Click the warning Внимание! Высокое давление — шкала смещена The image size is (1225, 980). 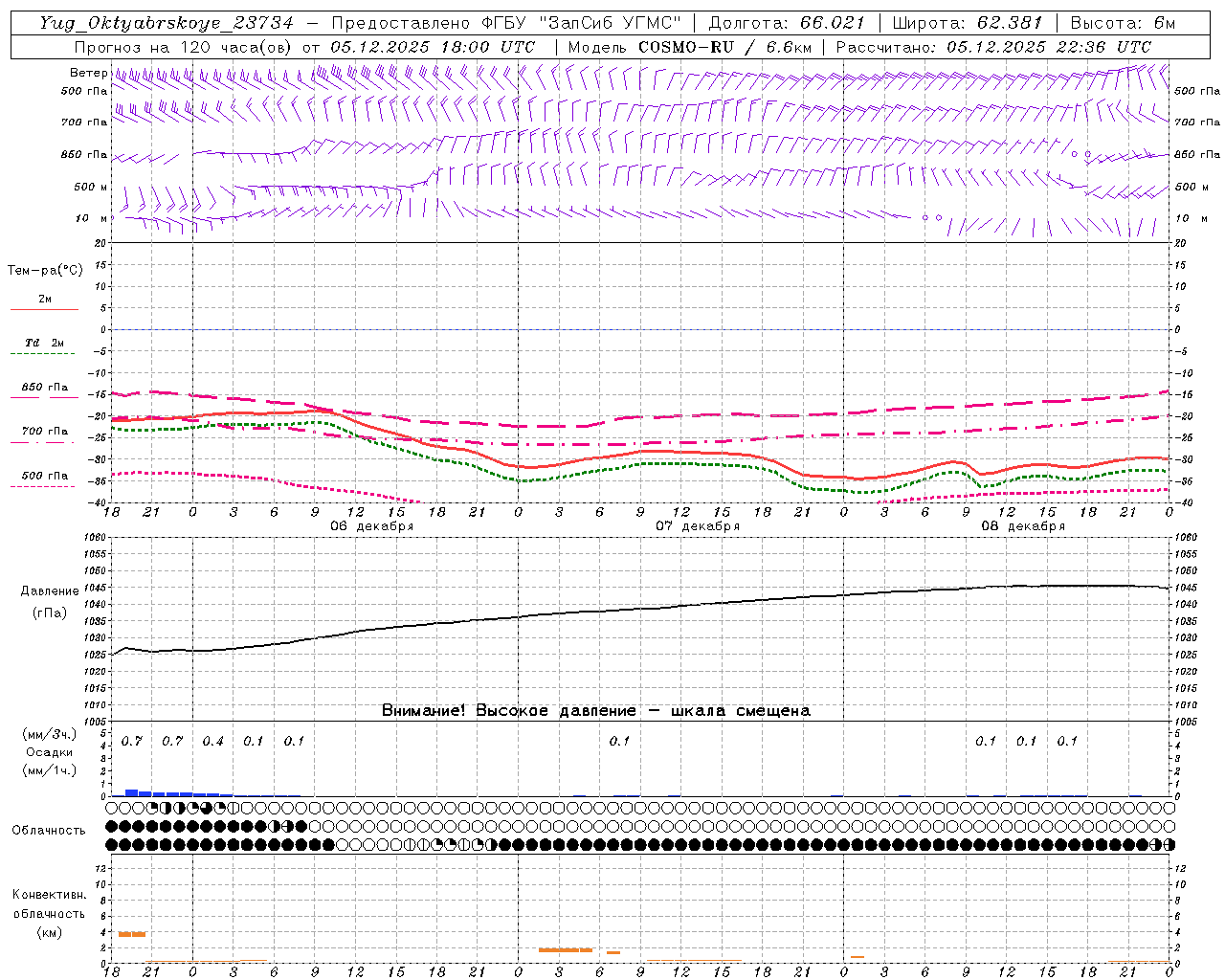click(x=596, y=711)
